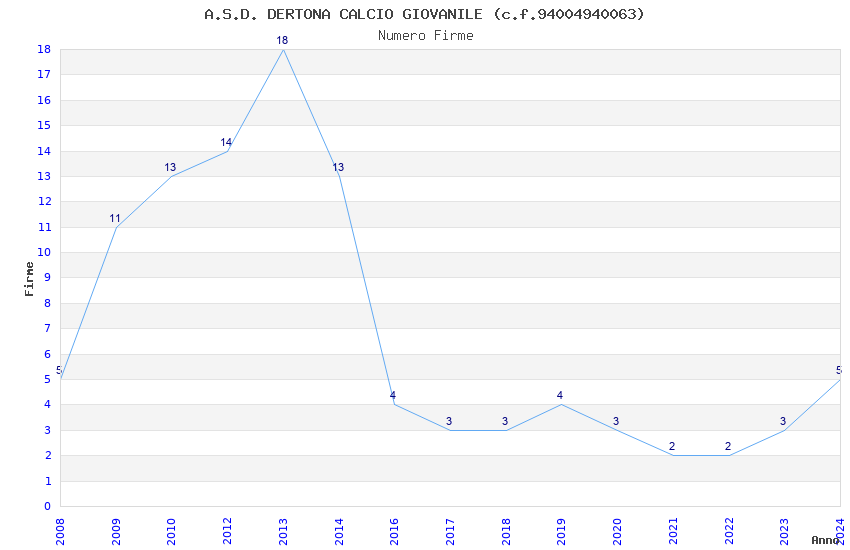The width and height of the screenshot is (850, 550).
Task: Click y-axis tick value 17
Action: (x=44, y=75)
